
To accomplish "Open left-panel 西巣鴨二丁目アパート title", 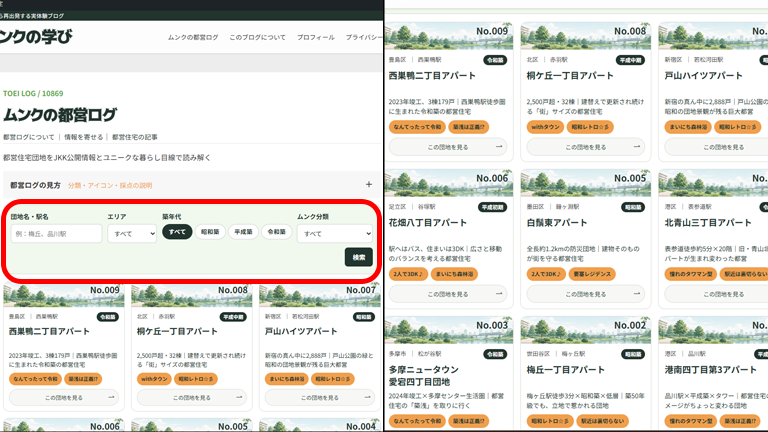I will pyautogui.click(x=49, y=332).
